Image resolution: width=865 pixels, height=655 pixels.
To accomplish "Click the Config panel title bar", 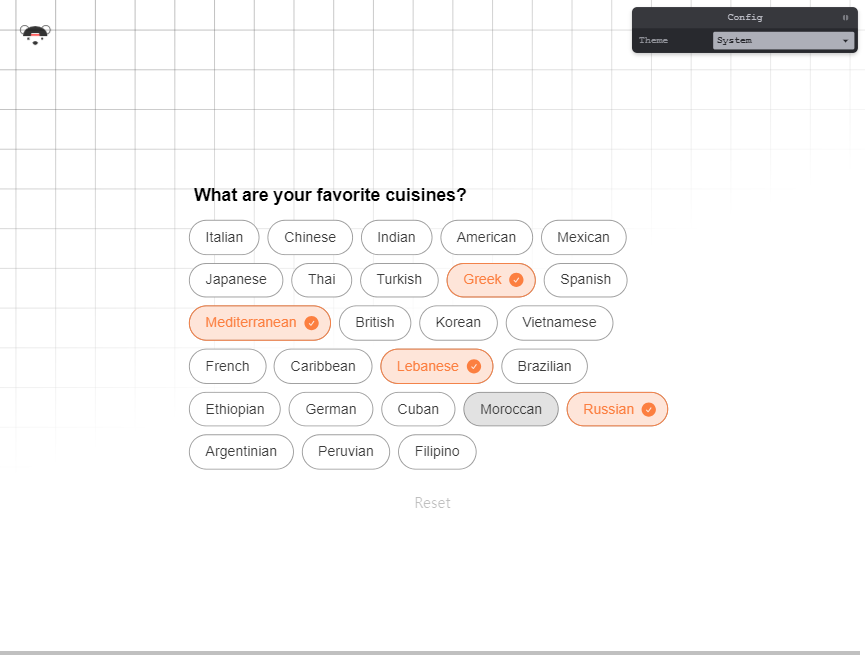I will (745, 18).
